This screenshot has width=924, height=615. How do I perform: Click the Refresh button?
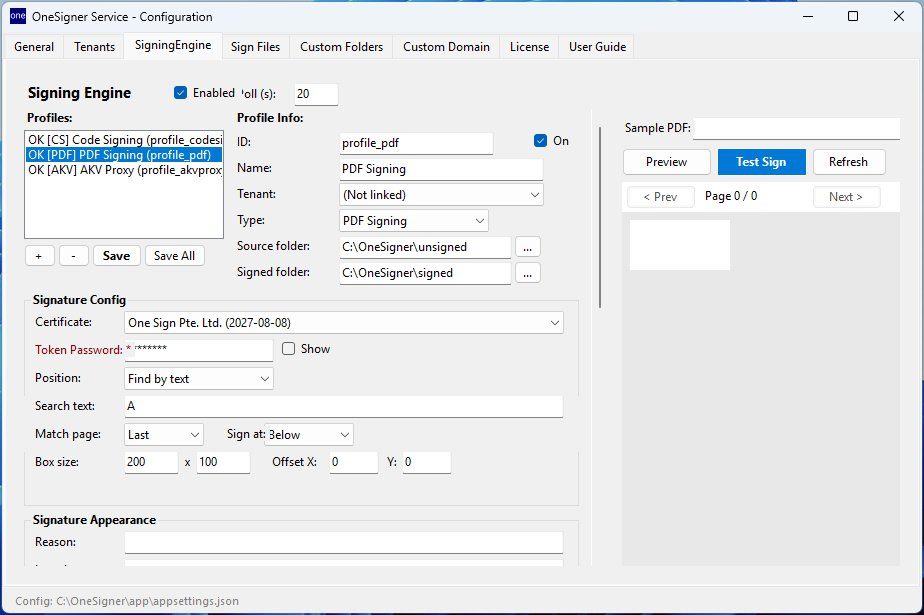849,162
